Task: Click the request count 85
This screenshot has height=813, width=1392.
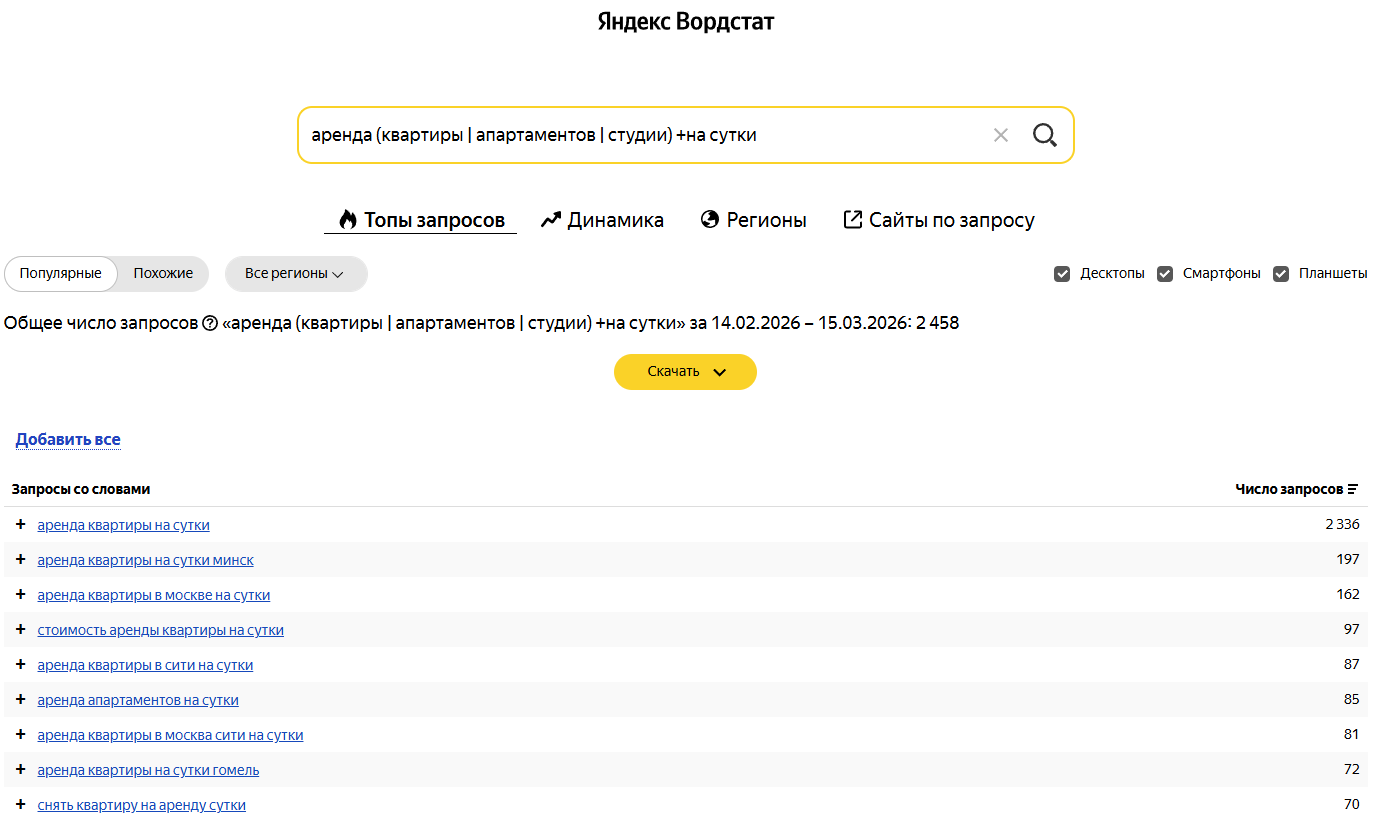Action: (x=1352, y=700)
